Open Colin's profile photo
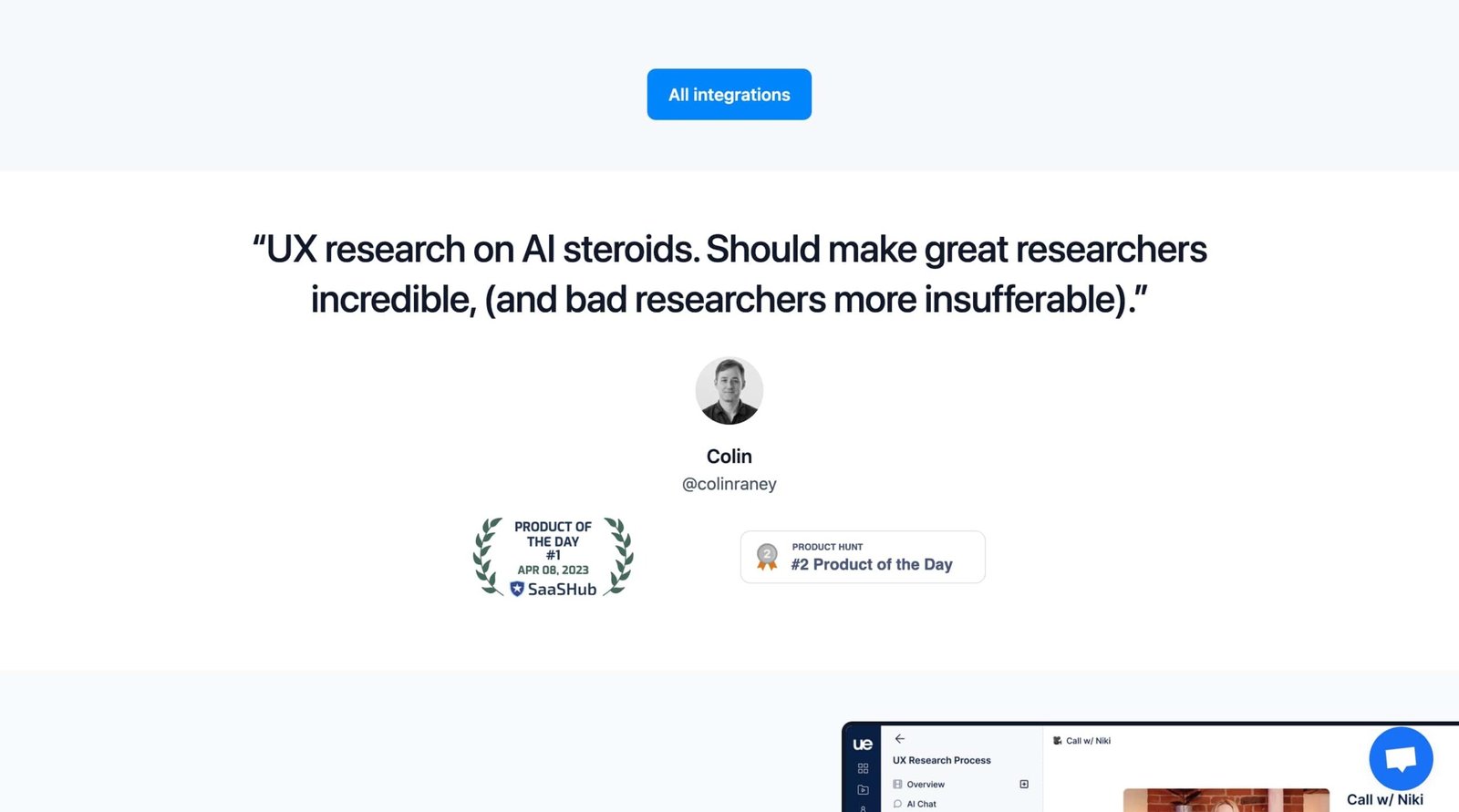The height and width of the screenshot is (812, 1459). click(x=729, y=391)
